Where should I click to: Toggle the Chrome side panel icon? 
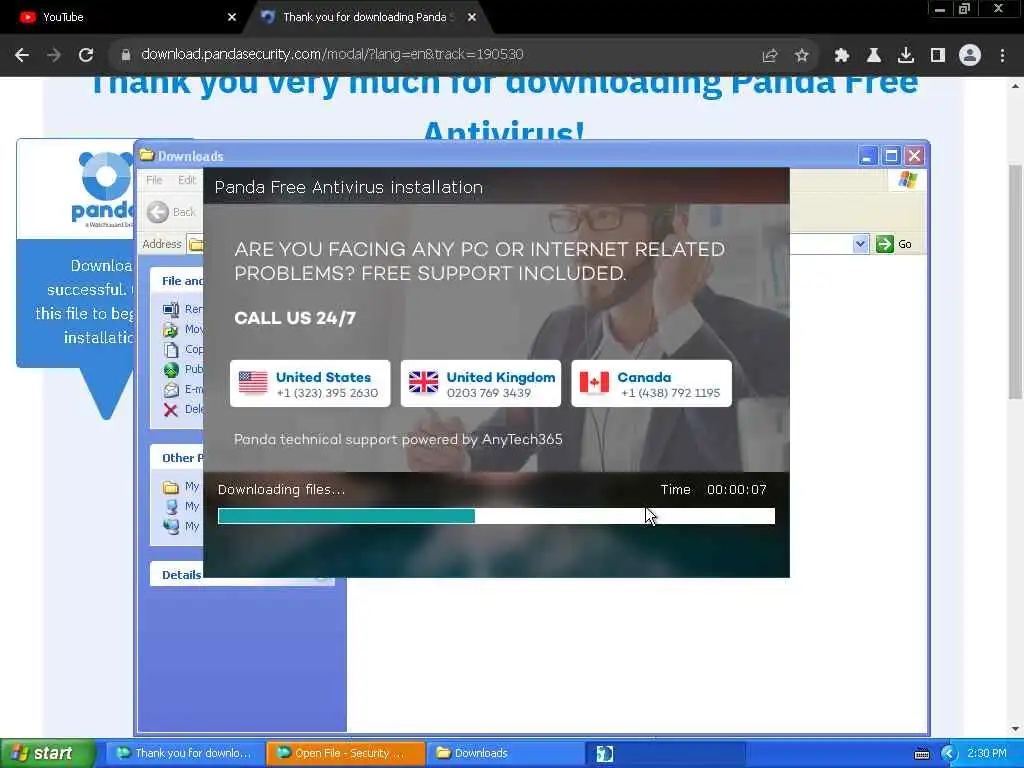938,56
